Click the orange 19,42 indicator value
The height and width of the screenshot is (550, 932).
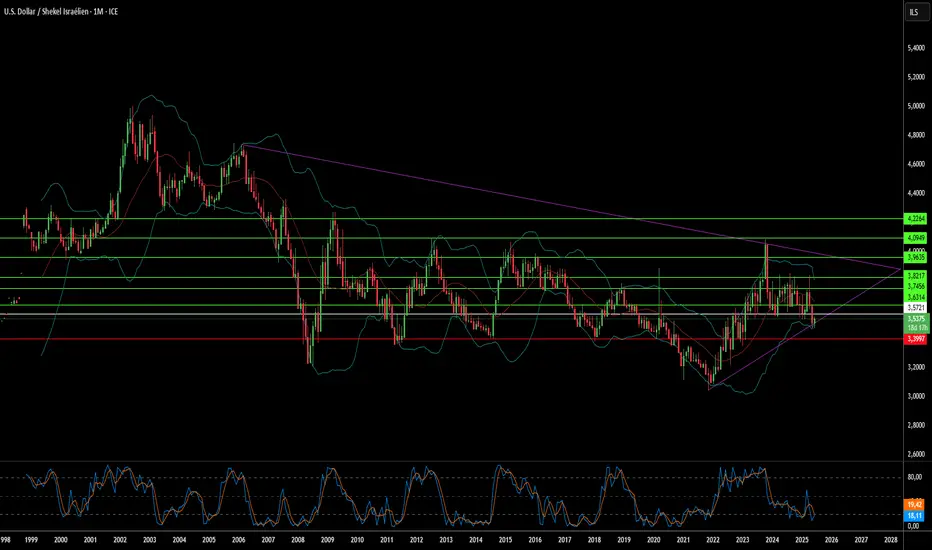914,504
